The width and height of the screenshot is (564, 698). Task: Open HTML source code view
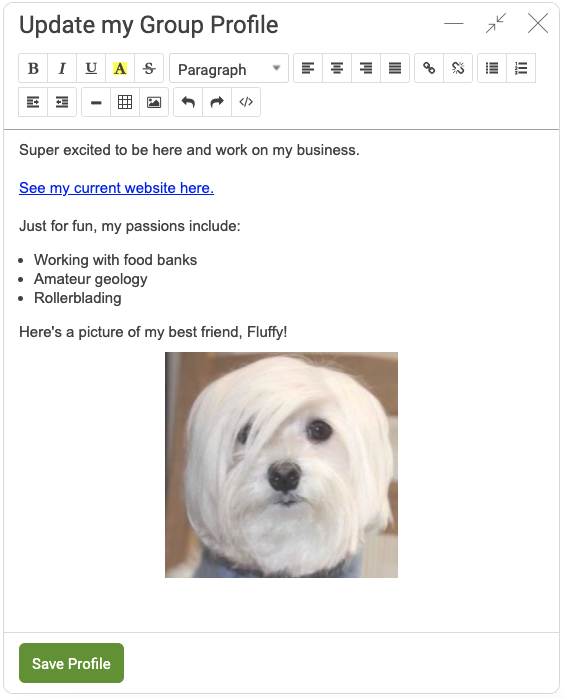click(x=246, y=102)
